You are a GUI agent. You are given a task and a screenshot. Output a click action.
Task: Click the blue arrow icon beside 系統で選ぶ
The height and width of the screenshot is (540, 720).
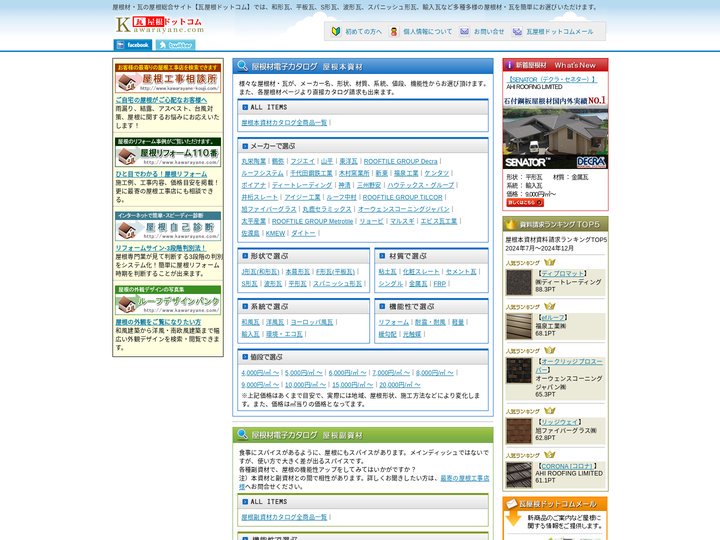(245, 306)
